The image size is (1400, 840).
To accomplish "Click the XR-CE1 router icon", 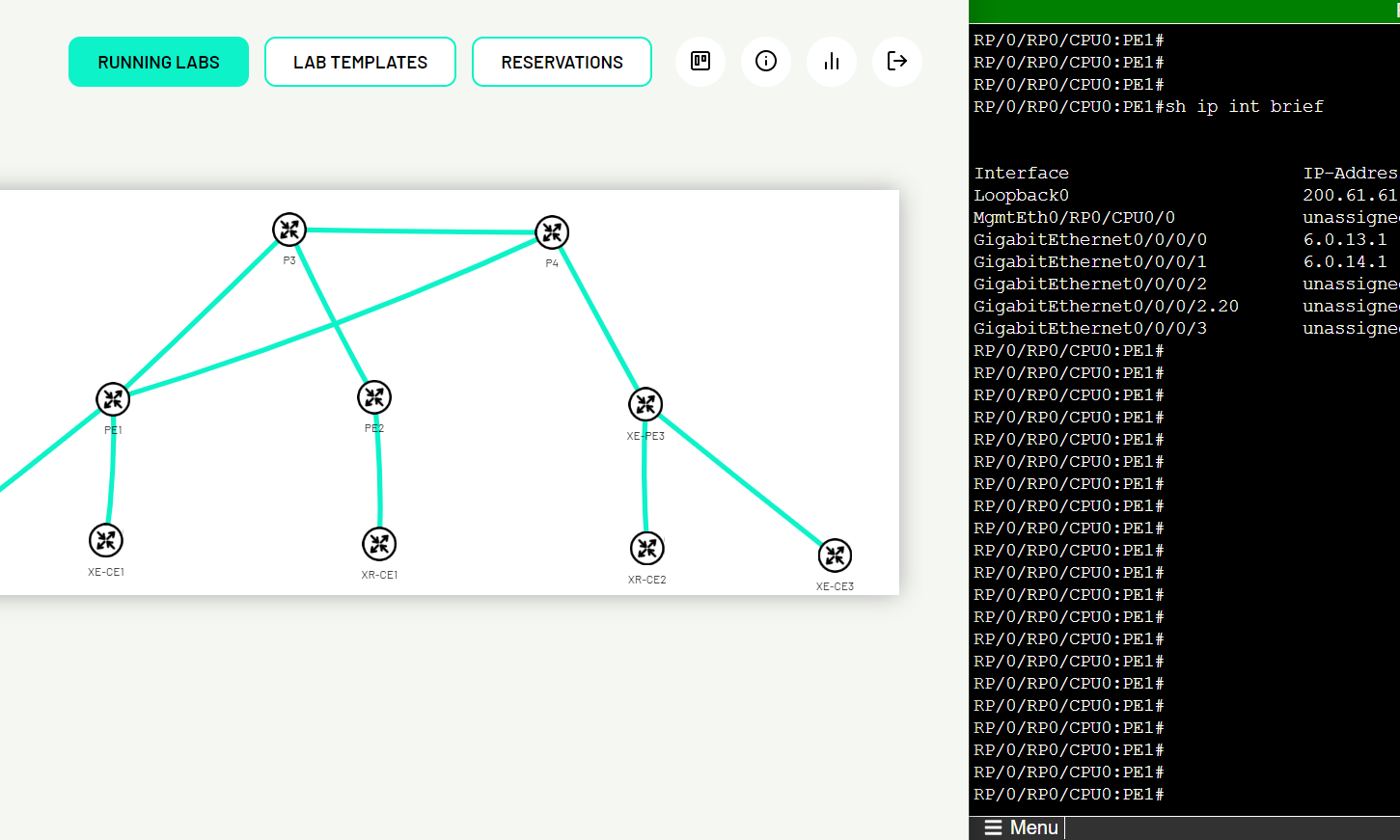I will [x=379, y=544].
